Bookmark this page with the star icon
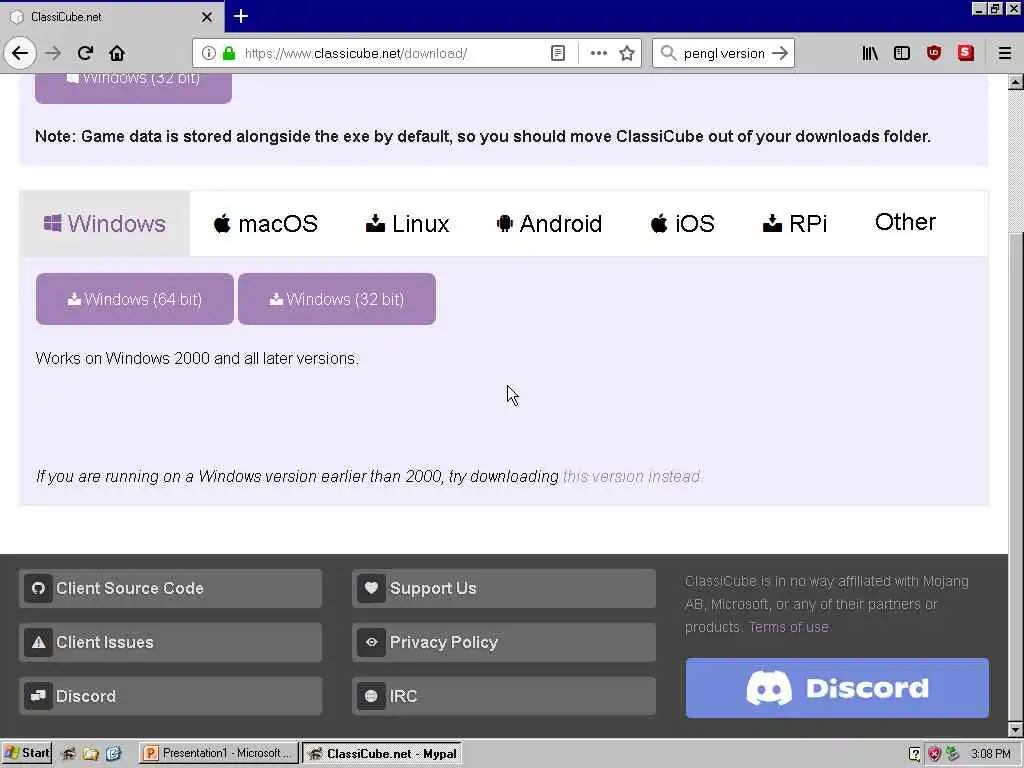The height and width of the screenshot is (768, 1024). coord(627,53)
